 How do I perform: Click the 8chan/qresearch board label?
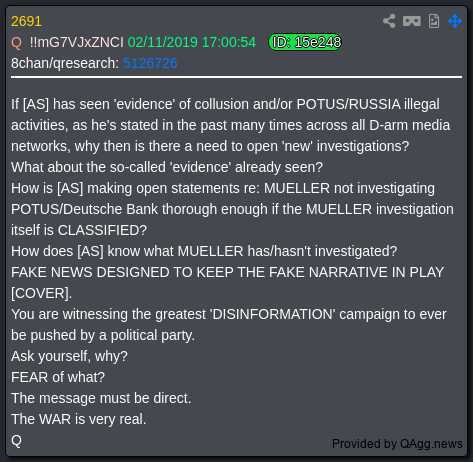(65, 63)
